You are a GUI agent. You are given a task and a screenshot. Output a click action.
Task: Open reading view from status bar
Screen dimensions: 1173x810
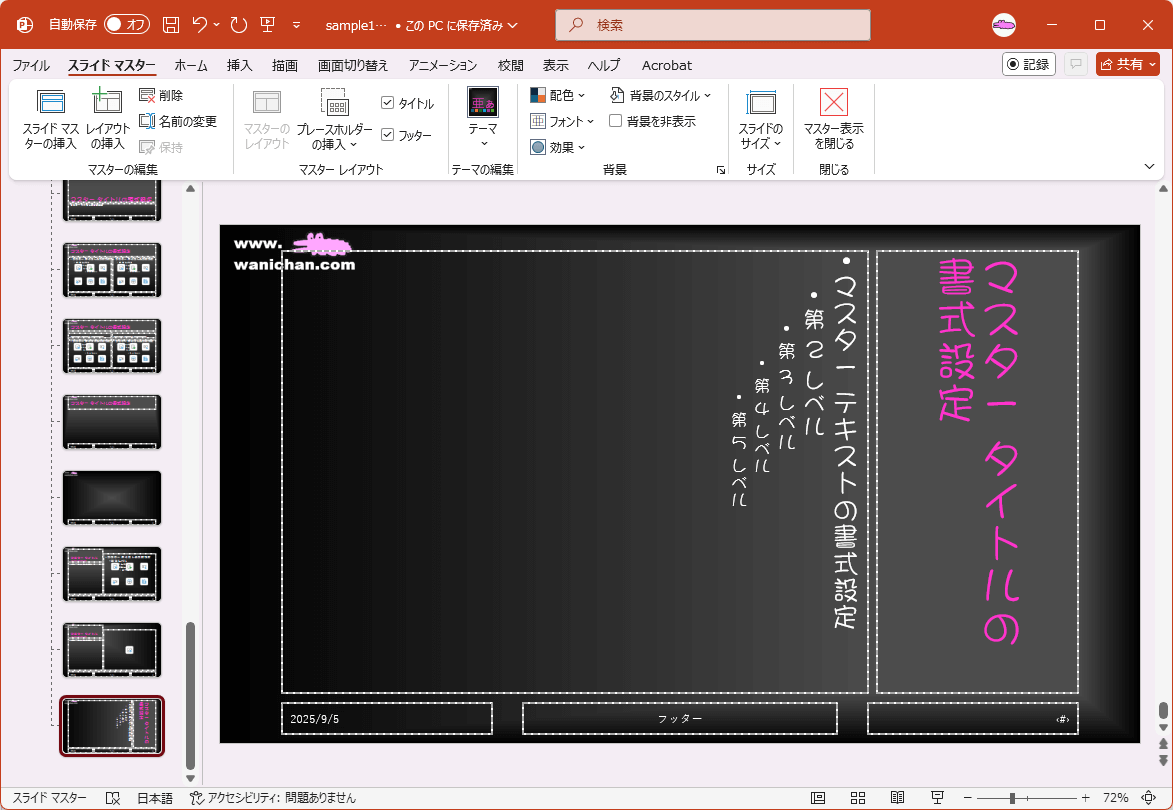point(897,798)
